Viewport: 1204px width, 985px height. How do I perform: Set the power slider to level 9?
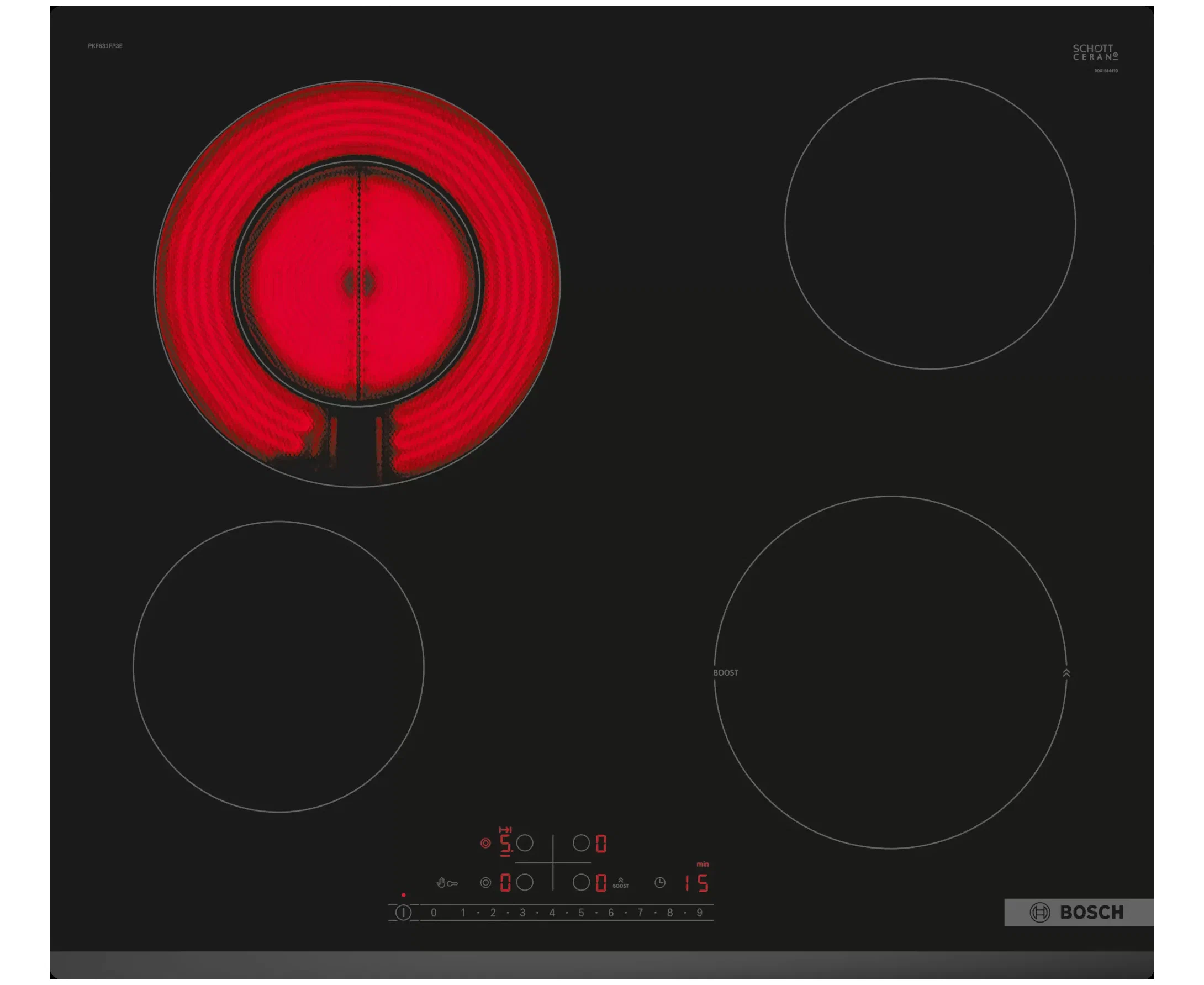click(x=699, y=913)
